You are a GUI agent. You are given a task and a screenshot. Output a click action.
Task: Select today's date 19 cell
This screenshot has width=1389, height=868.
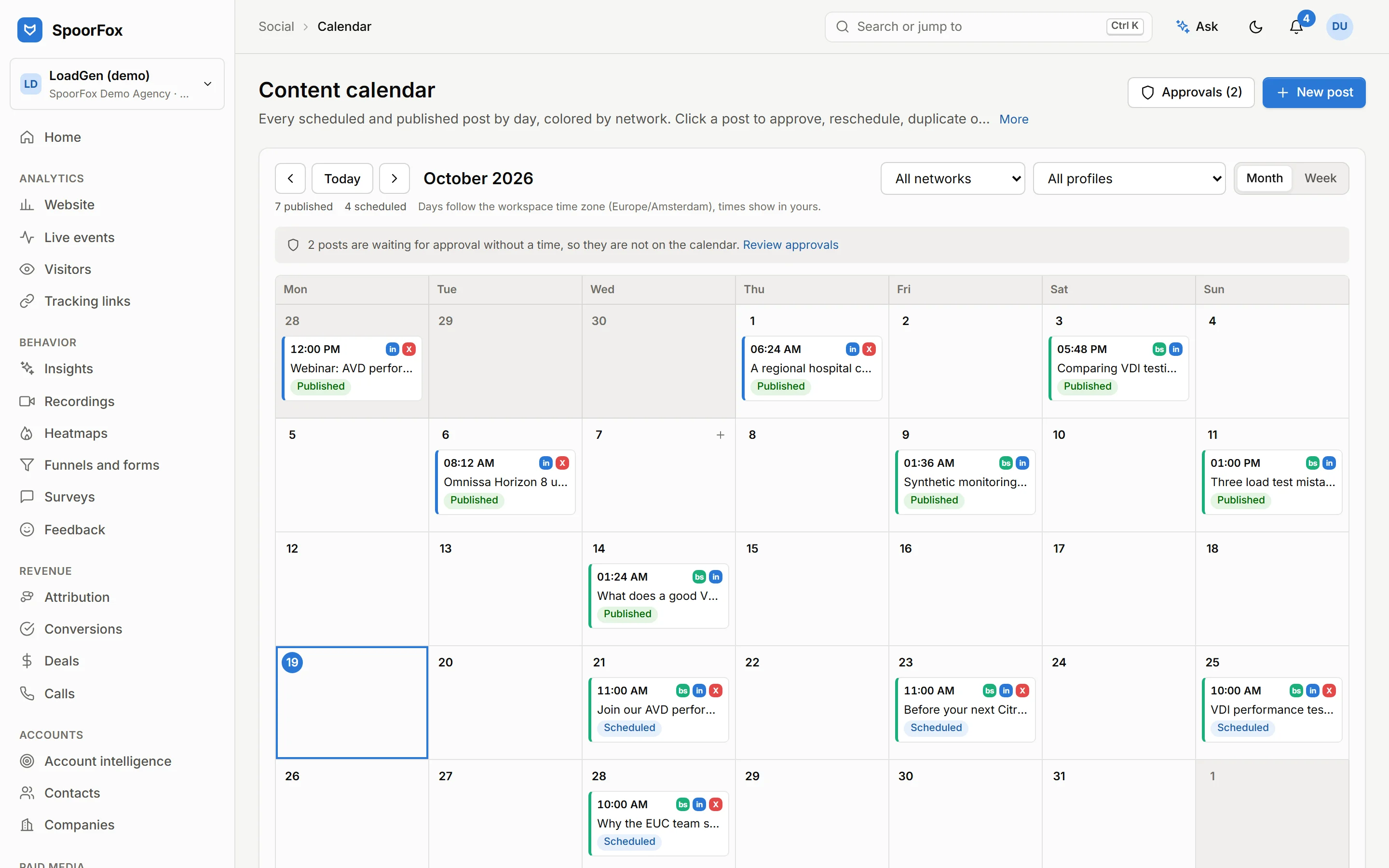pos(352,703)
